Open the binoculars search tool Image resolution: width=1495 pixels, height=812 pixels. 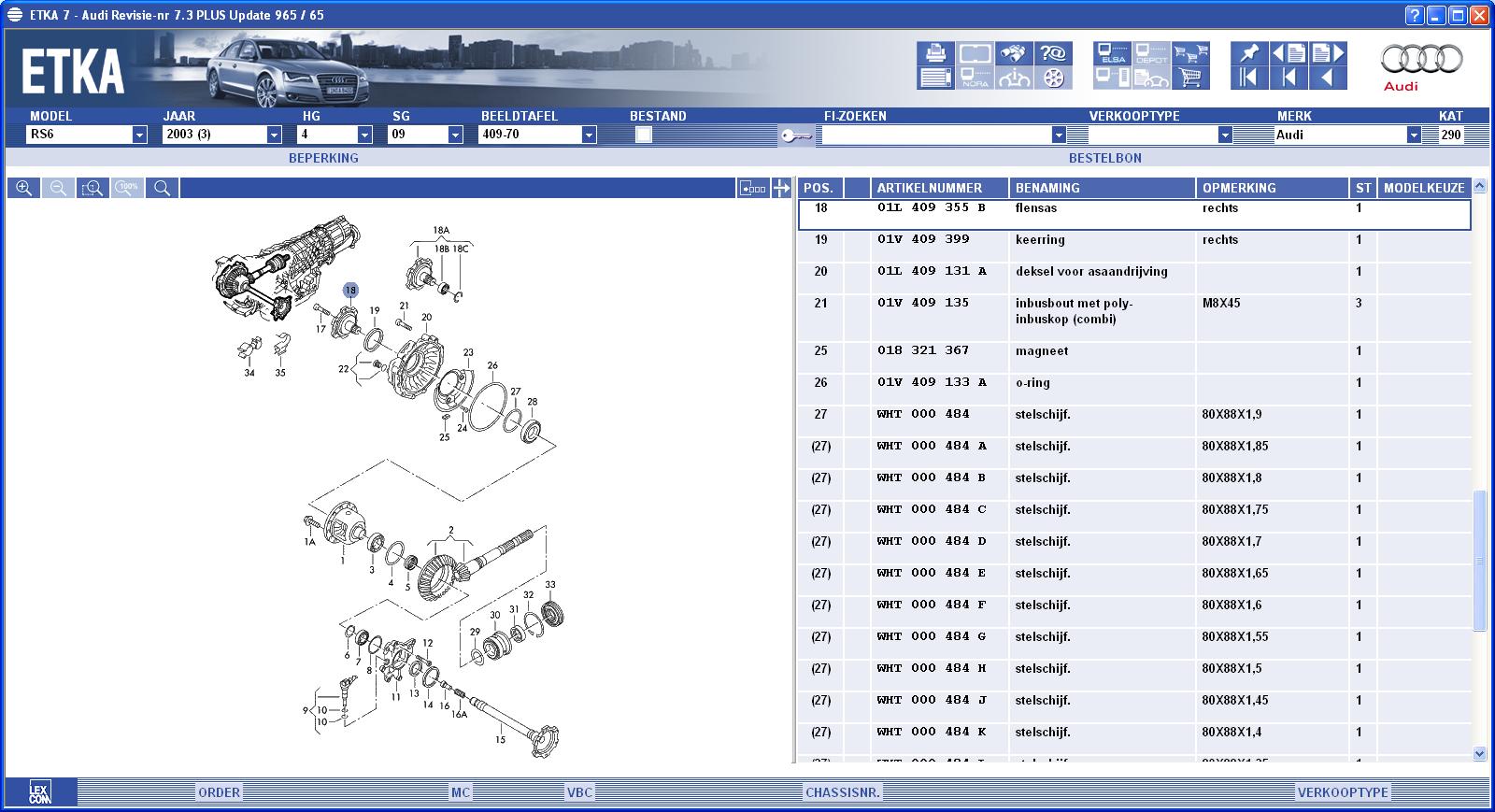point(1013,54)
